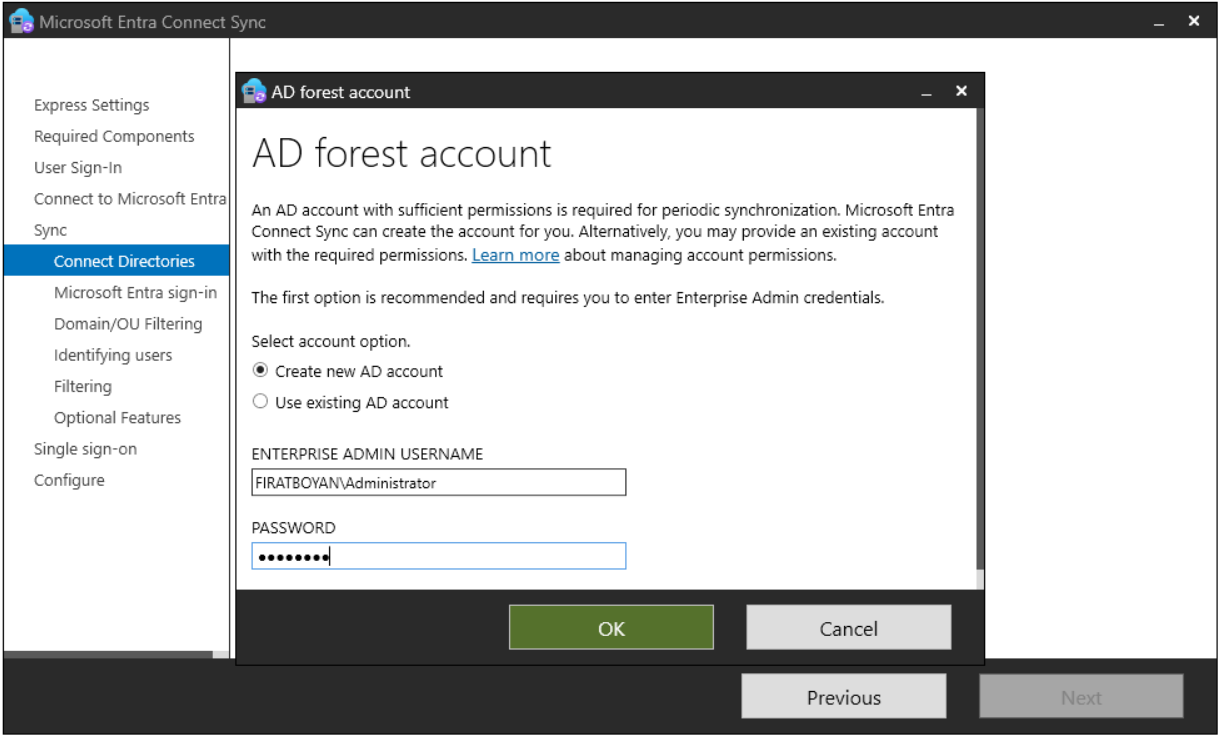Close the Entra Connect Sync window
This screenshot has height=737, width=1220.
tap(1194, 21)
